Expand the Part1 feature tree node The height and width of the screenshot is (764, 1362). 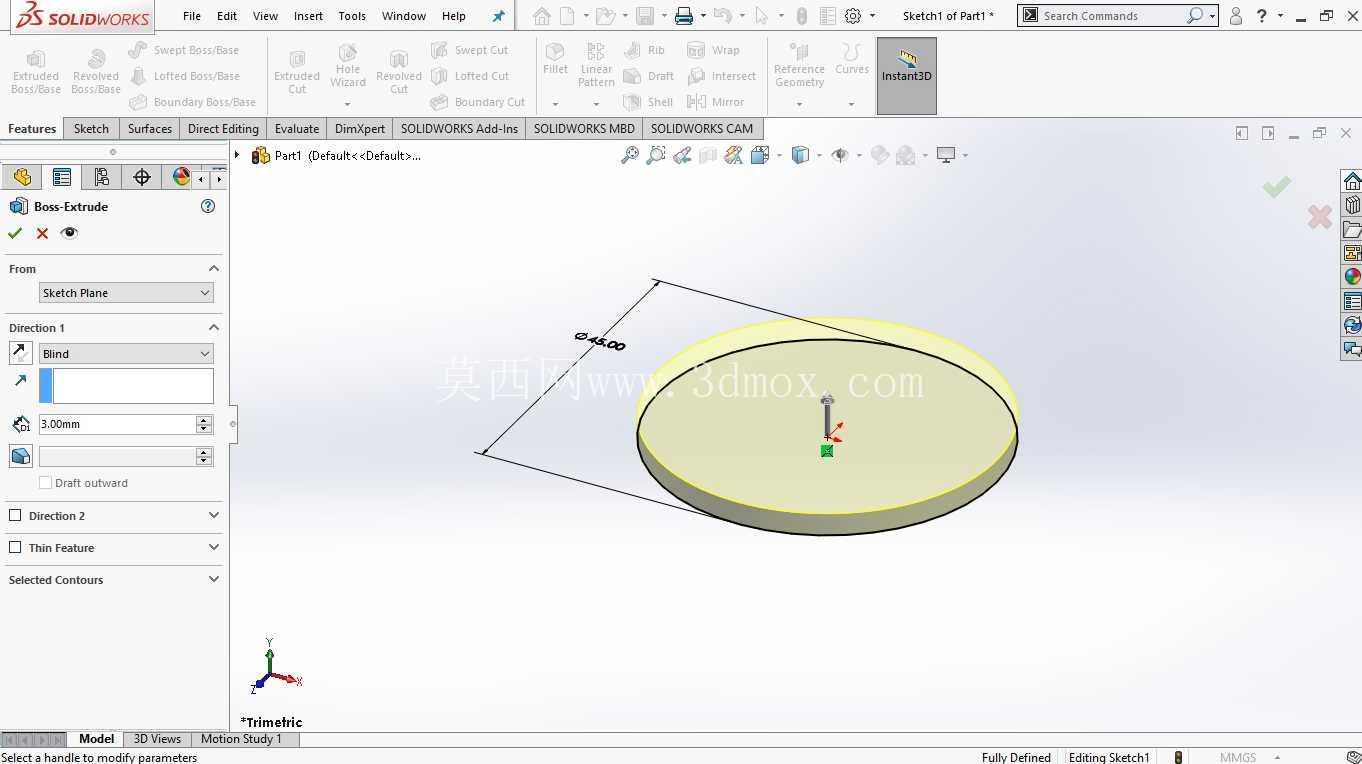(237, 155)
